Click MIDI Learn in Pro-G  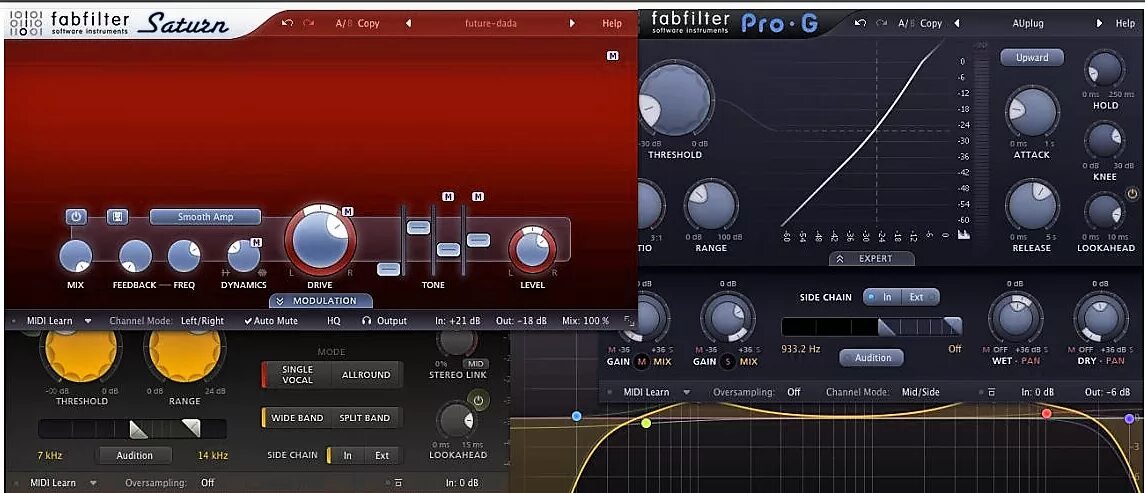[646, 392]
